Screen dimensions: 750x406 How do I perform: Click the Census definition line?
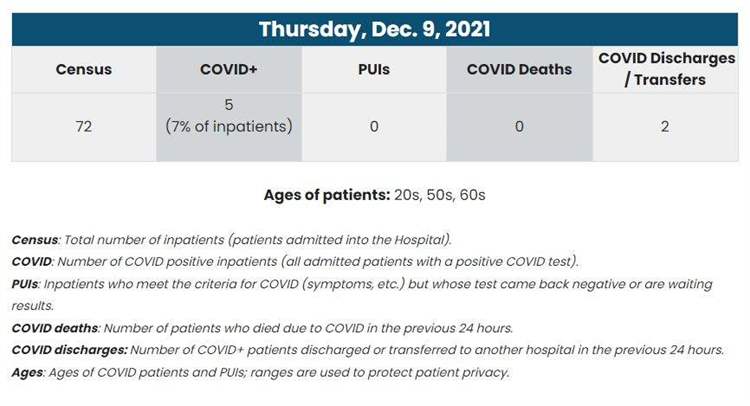(x=232, y=240)
